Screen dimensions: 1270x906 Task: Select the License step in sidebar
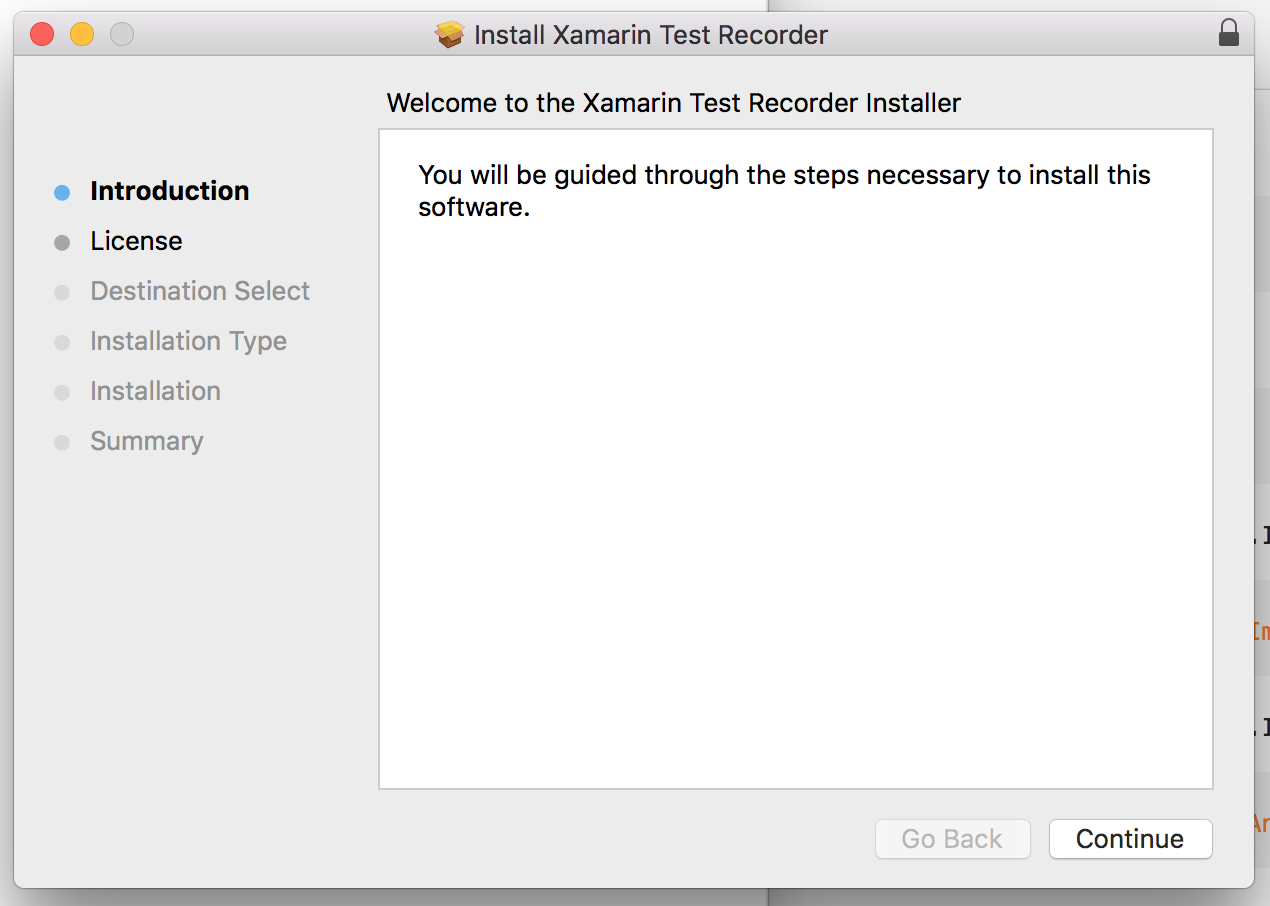(136, 241)
